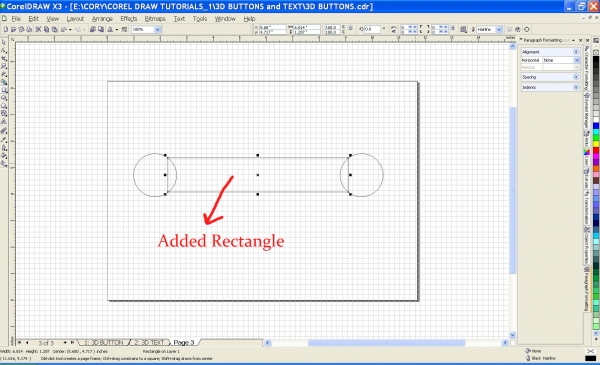Screen dimensions: 600x365
Task: Expand the Indents section
Action: (576, 87)
